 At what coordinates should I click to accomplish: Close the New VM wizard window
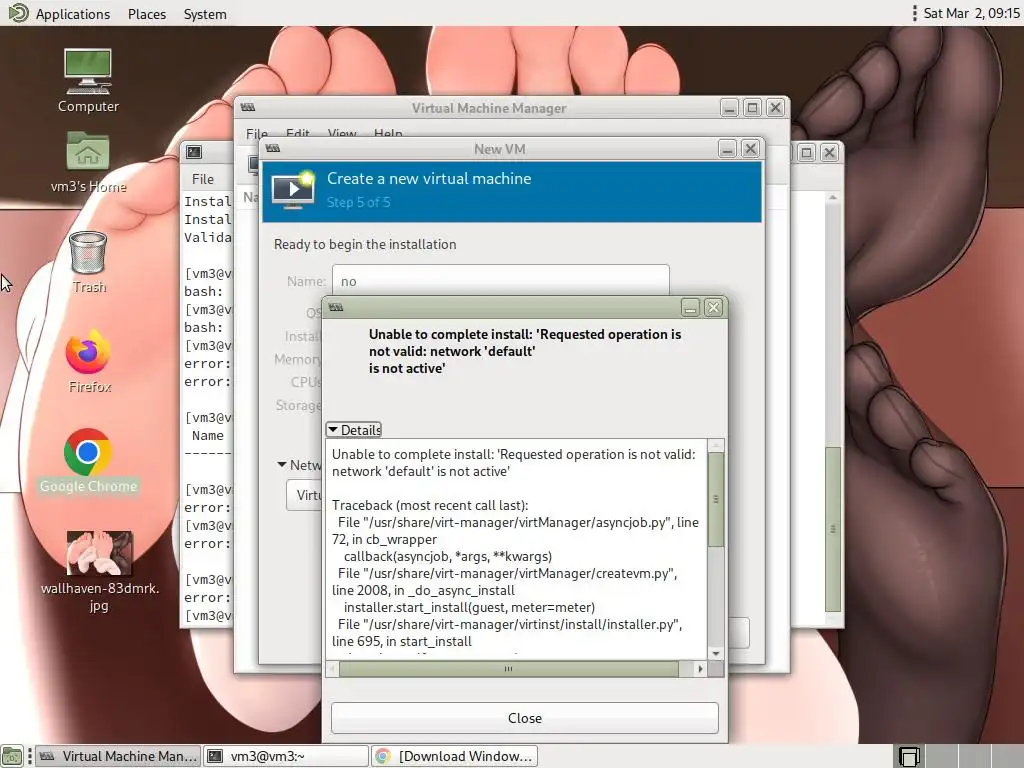point(750,149)
